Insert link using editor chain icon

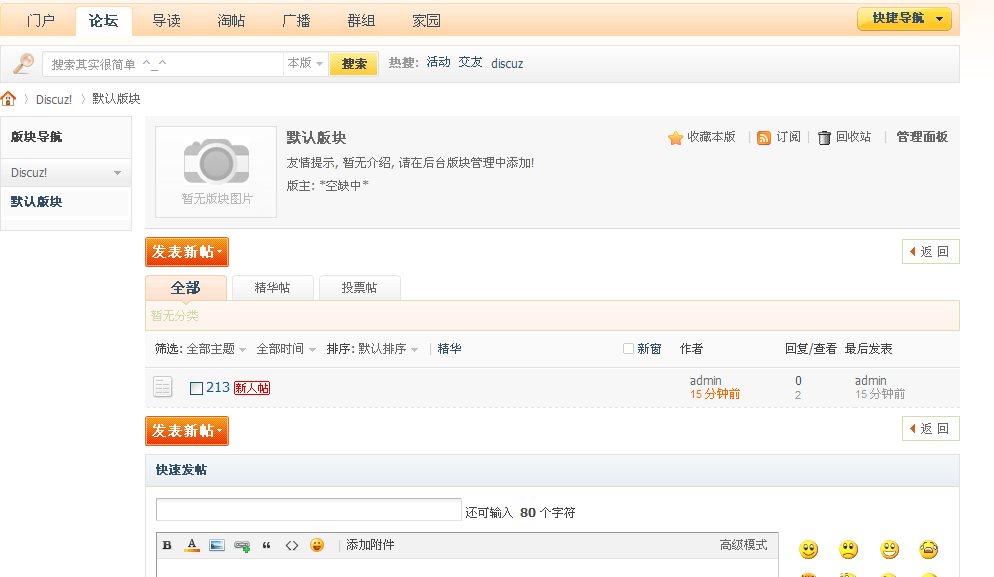(x=242, y=546)
